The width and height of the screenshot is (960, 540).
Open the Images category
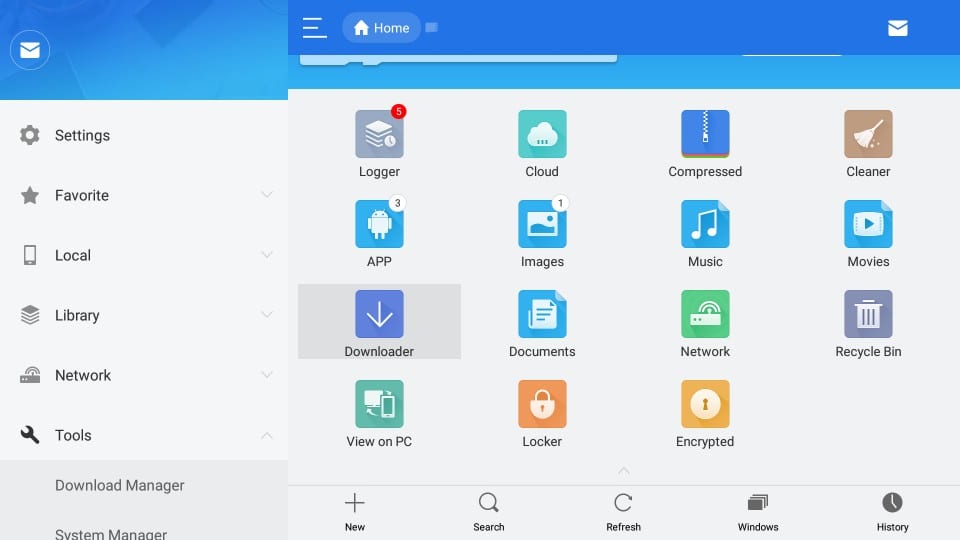pos(542,224)
